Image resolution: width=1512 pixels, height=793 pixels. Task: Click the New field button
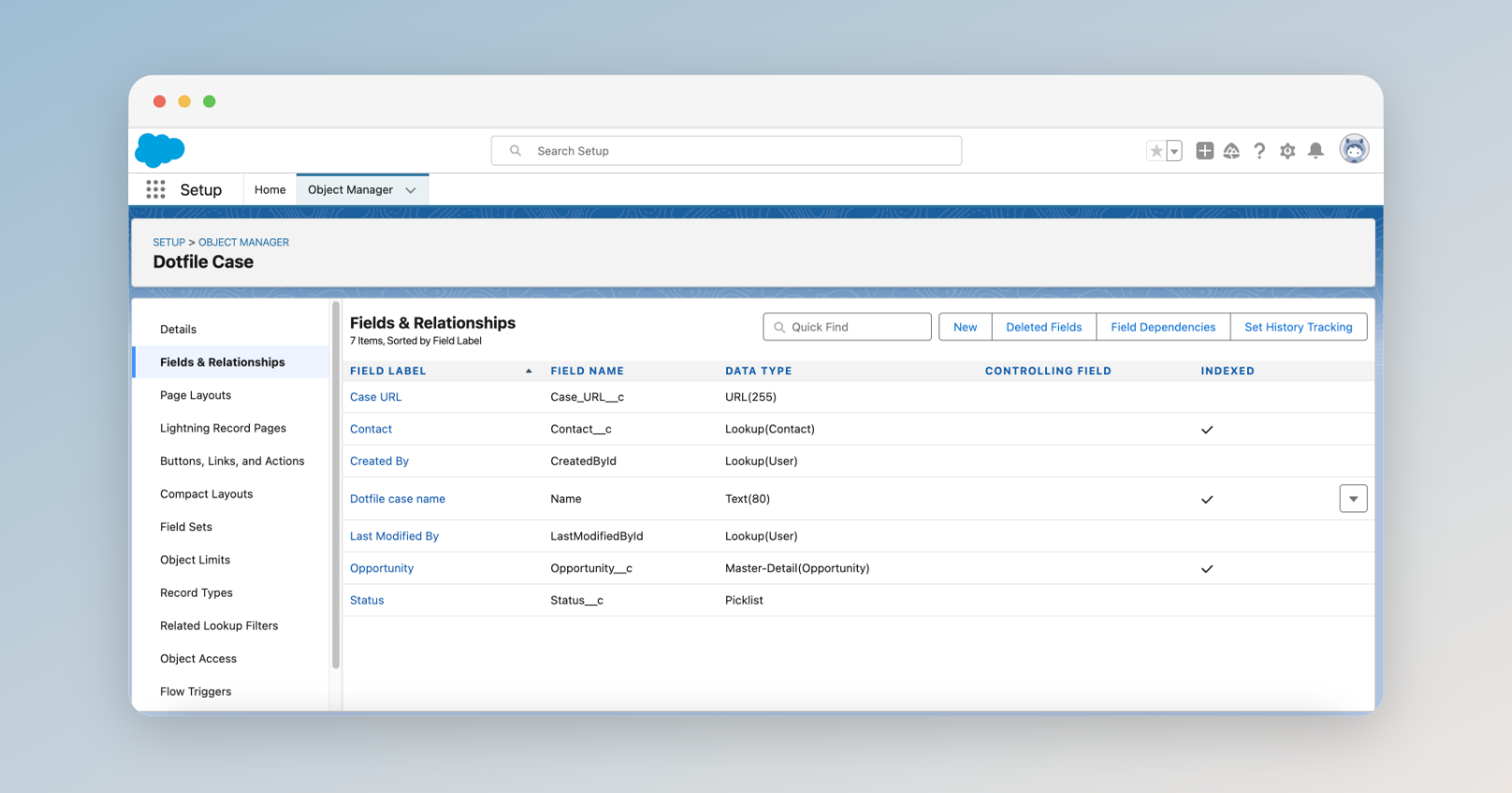[965, 327]
